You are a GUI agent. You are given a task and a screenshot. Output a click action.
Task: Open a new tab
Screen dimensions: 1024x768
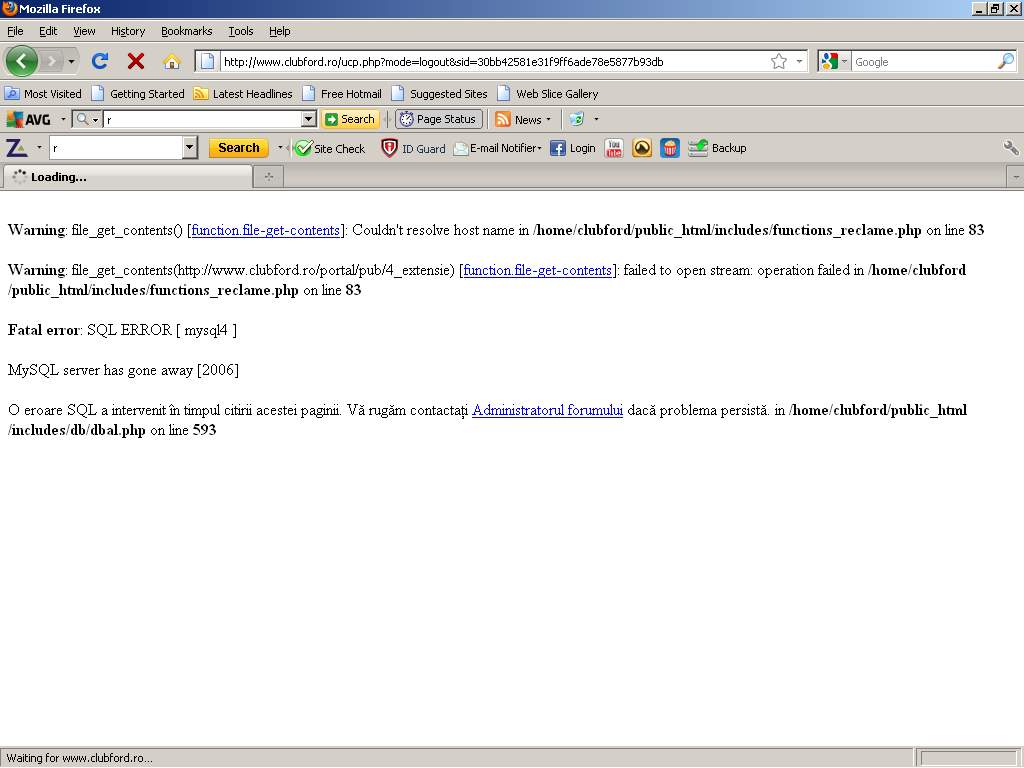coord(268,177)
